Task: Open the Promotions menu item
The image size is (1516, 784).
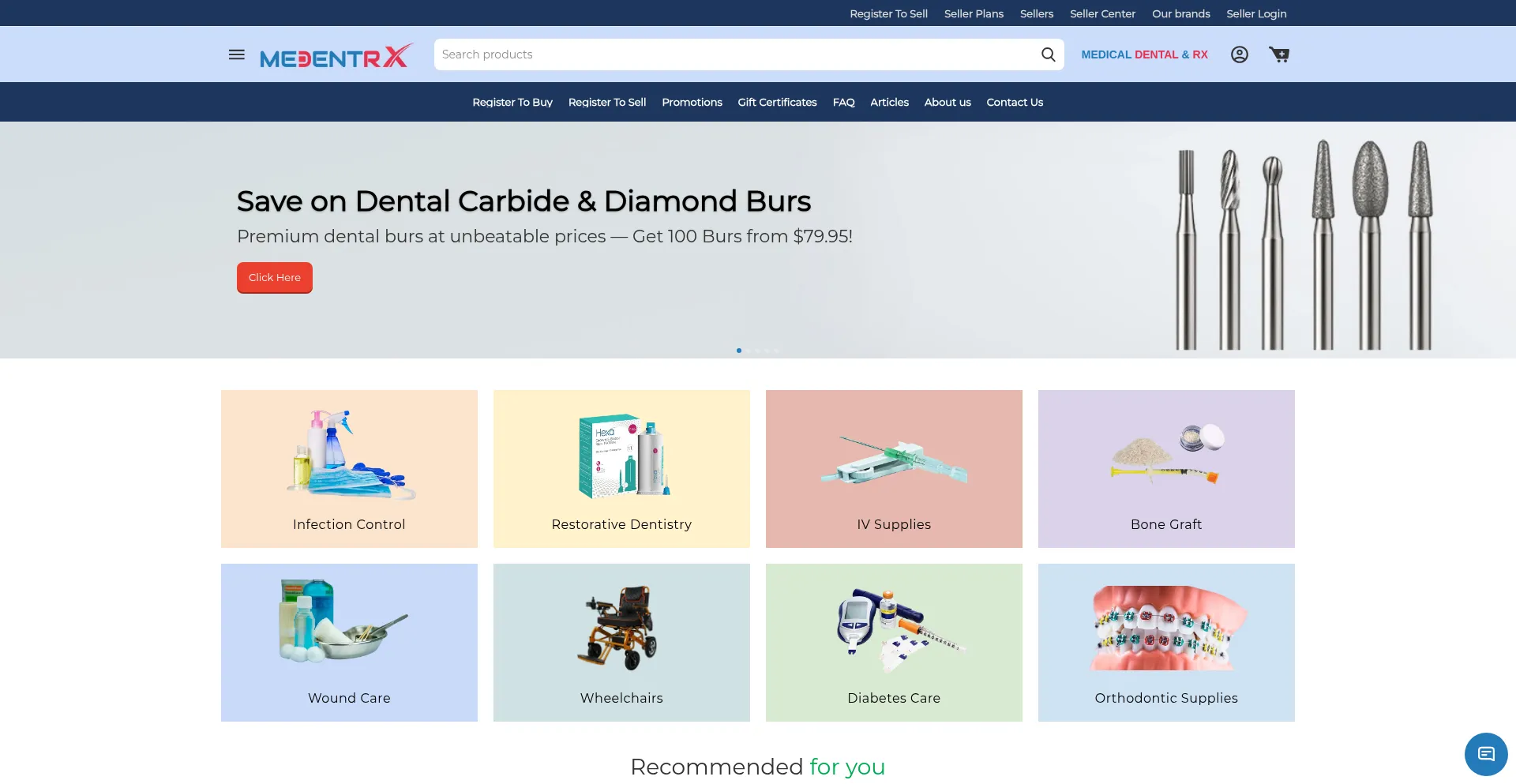Action: [692, 102]
